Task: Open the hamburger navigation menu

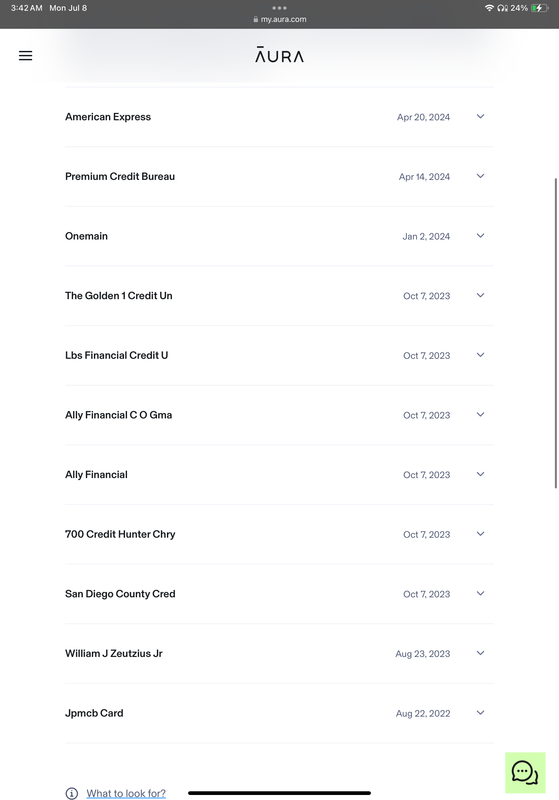Action: [x=26, y=56]
